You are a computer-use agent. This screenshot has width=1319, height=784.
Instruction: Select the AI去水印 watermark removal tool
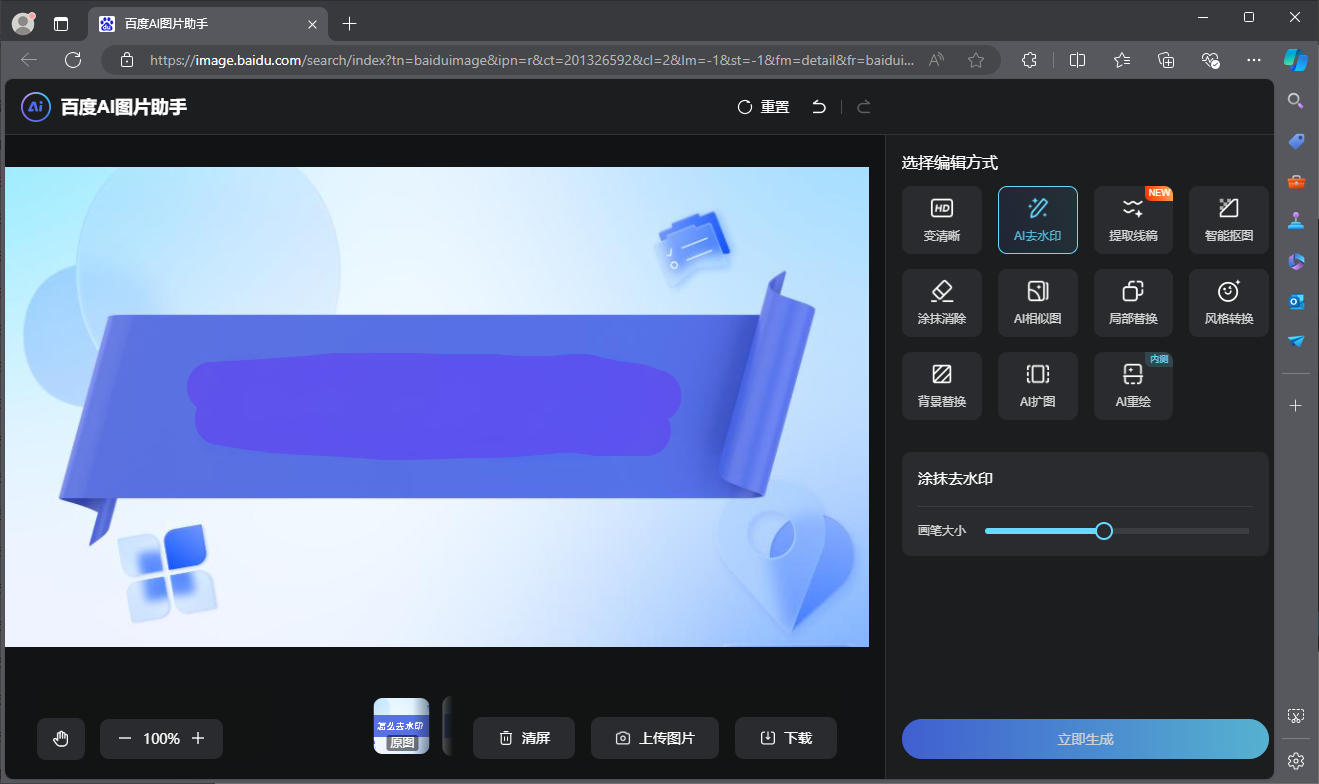pos(1037,220)
